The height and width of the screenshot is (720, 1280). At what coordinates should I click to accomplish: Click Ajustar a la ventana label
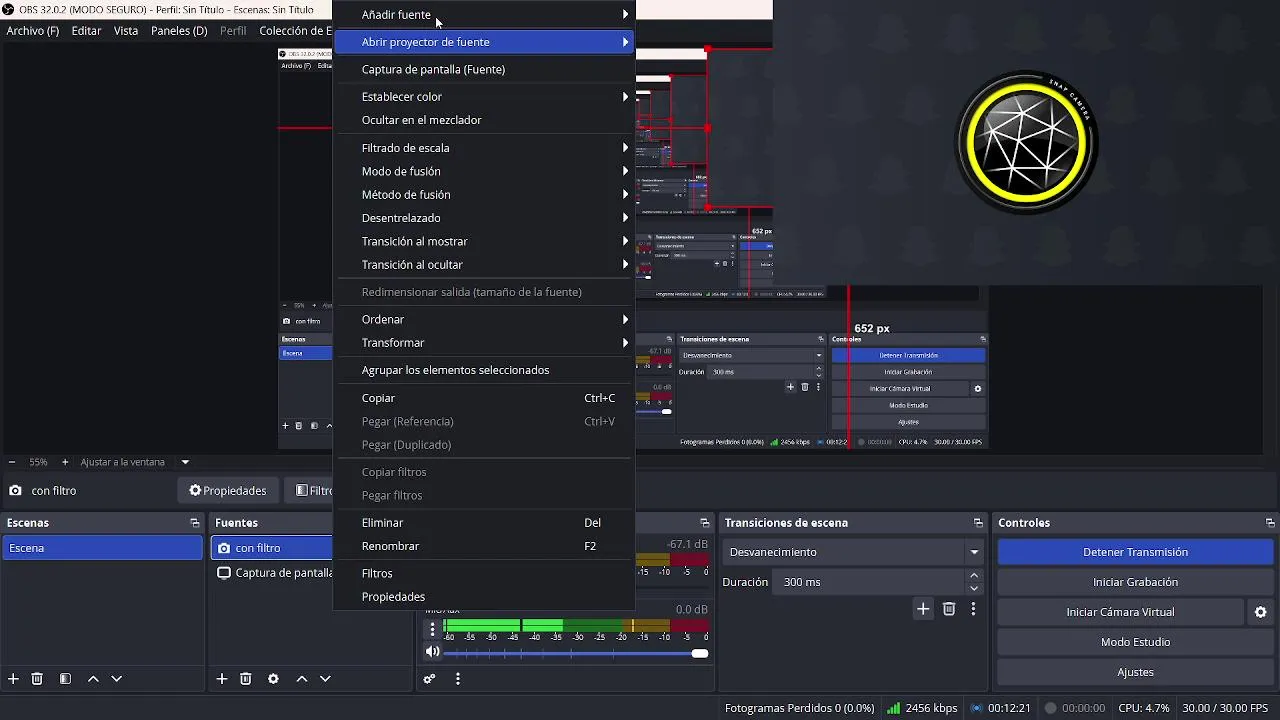coord(122,462)
